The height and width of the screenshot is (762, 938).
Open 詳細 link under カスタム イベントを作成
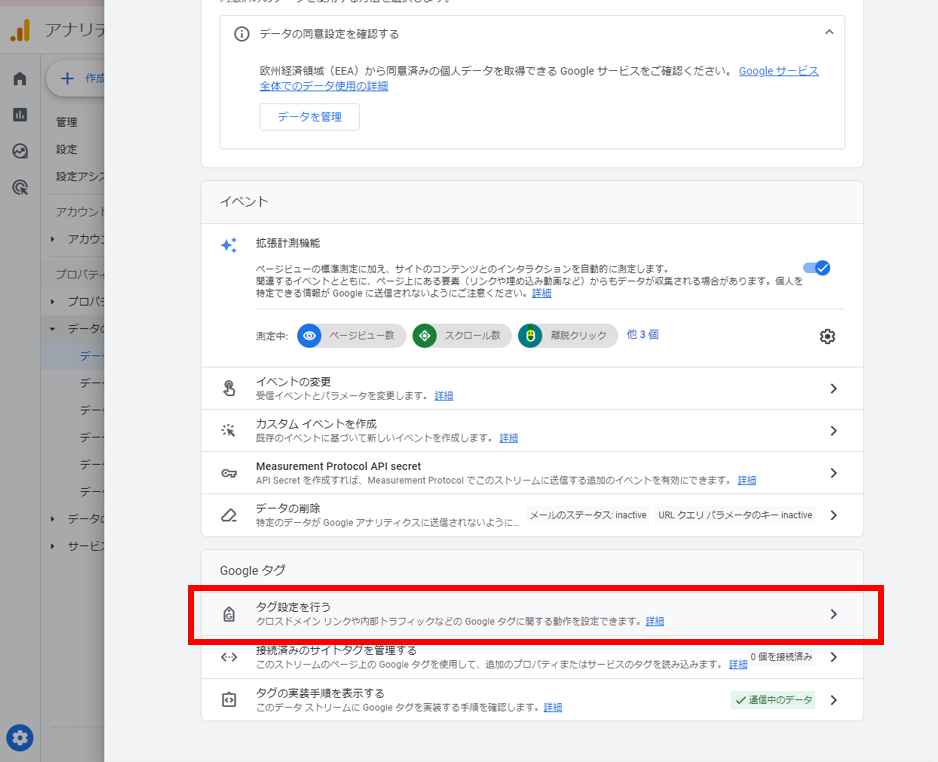pyautogui.click(x=508, y=438)
